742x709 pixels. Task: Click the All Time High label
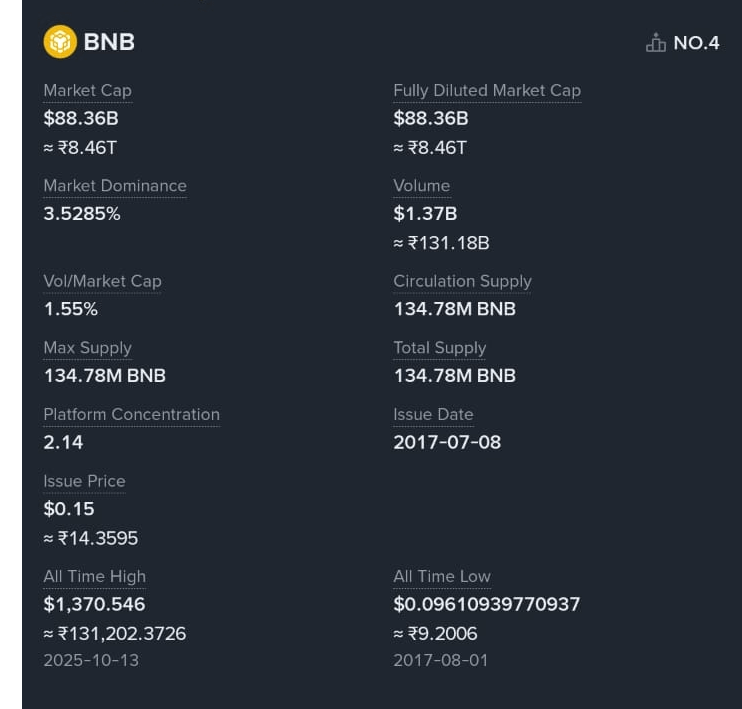[x=95, y=576]
